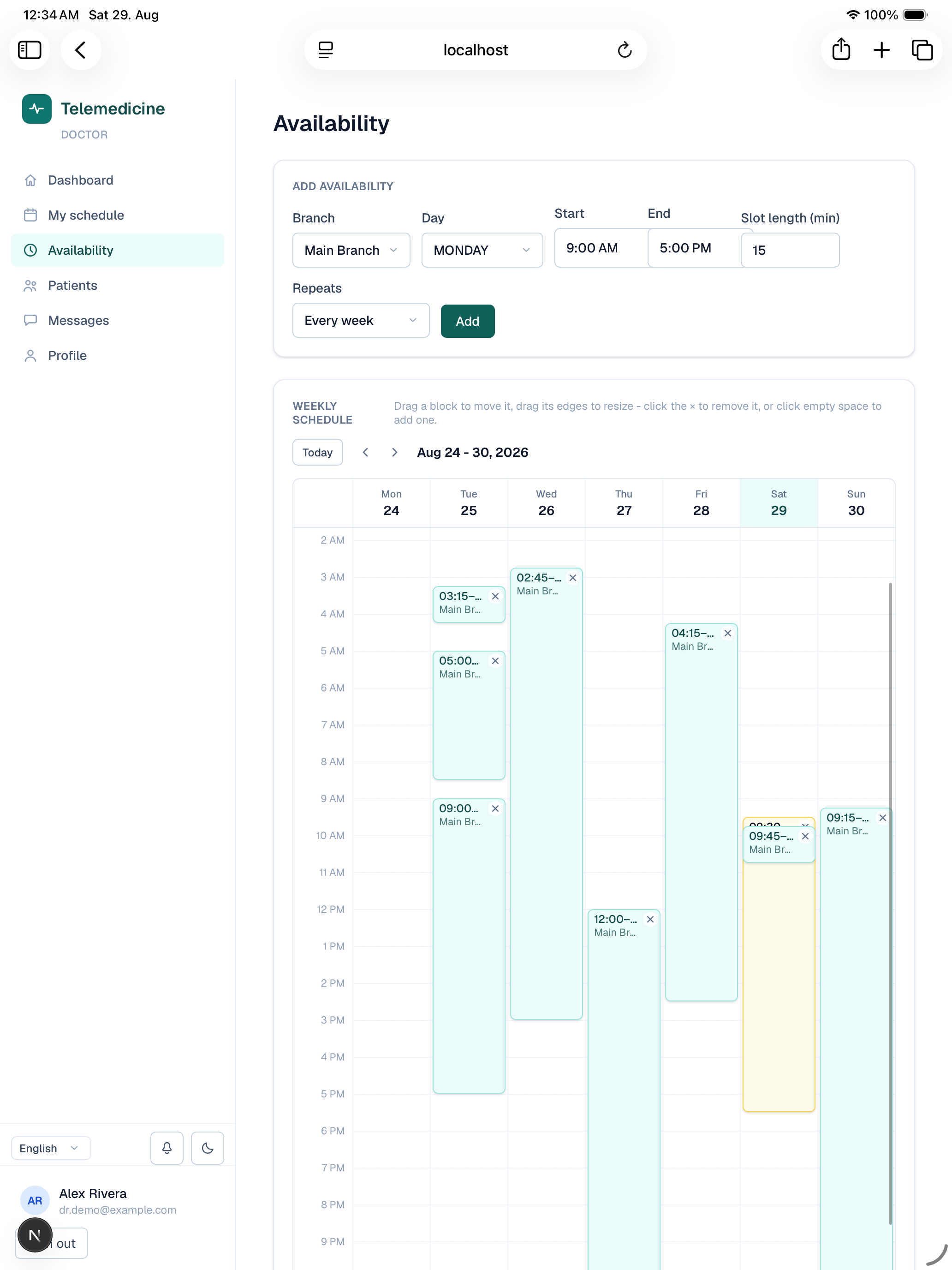Open a new browser tab
Image resolution: width=952 pixels, height=1270 pixels.
(881, 50)
